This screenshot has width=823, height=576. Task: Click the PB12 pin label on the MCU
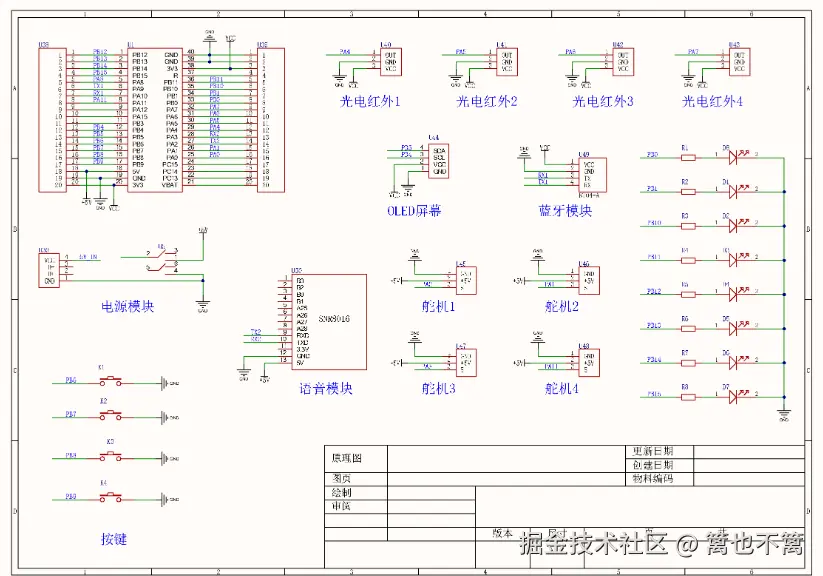point(140,55)
